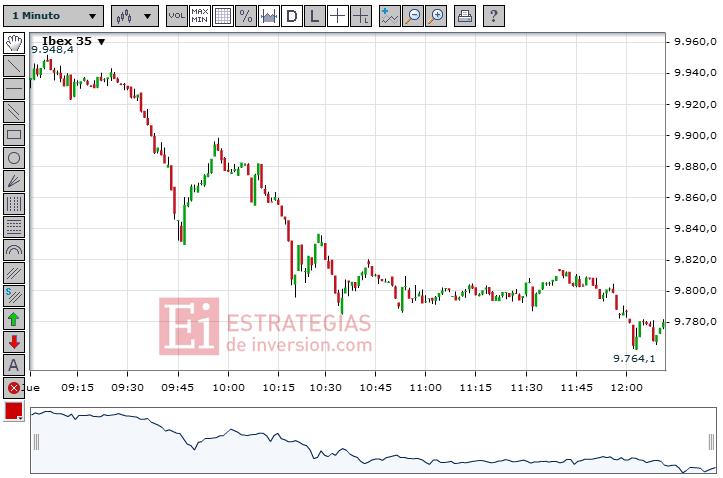Screen dimensions: 723x478
Task: Pick the horizontal line tool
Action: 14,88
